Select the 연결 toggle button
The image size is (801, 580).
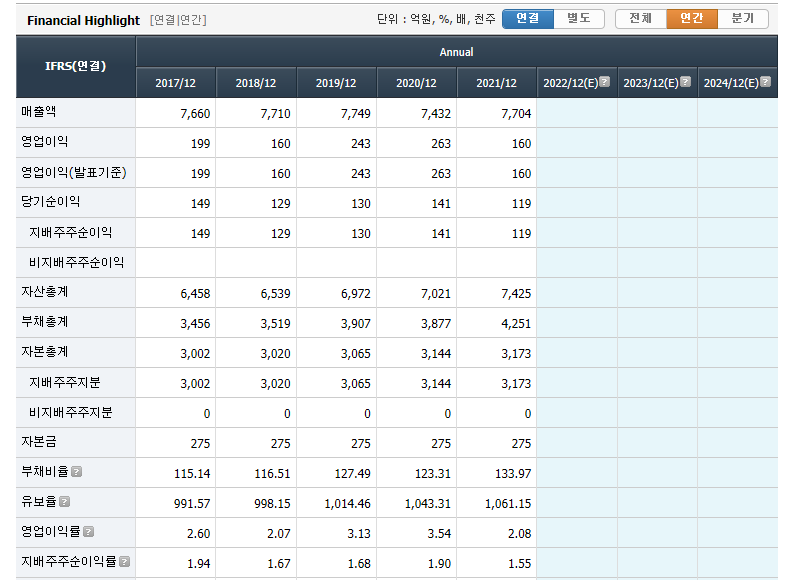tap(528, 19)
